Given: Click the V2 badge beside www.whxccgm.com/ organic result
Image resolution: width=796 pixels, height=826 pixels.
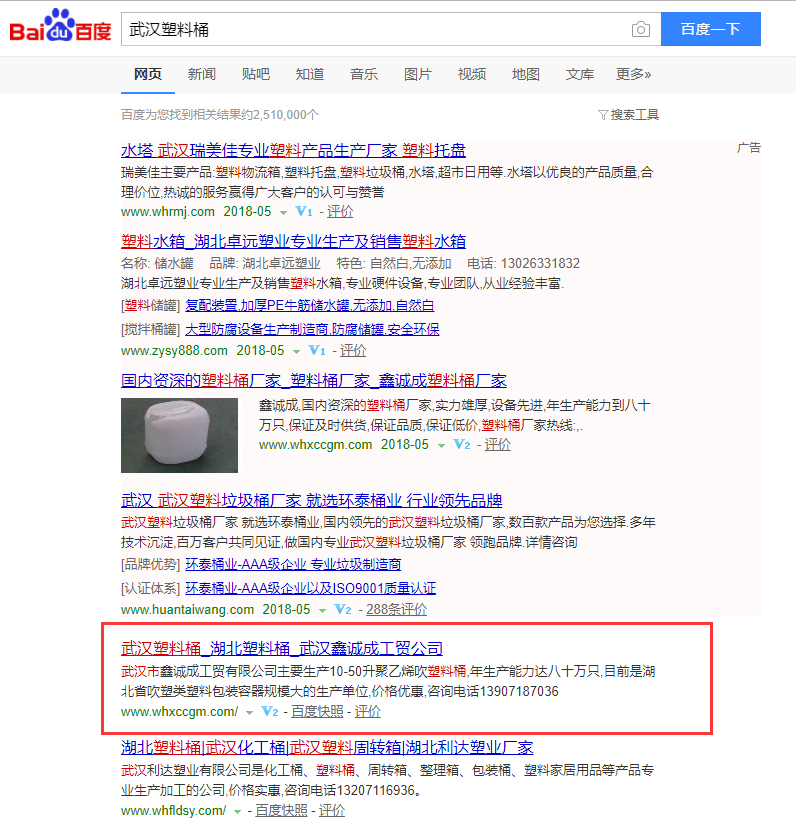Looking at the screenshot, I should (270, 712).
